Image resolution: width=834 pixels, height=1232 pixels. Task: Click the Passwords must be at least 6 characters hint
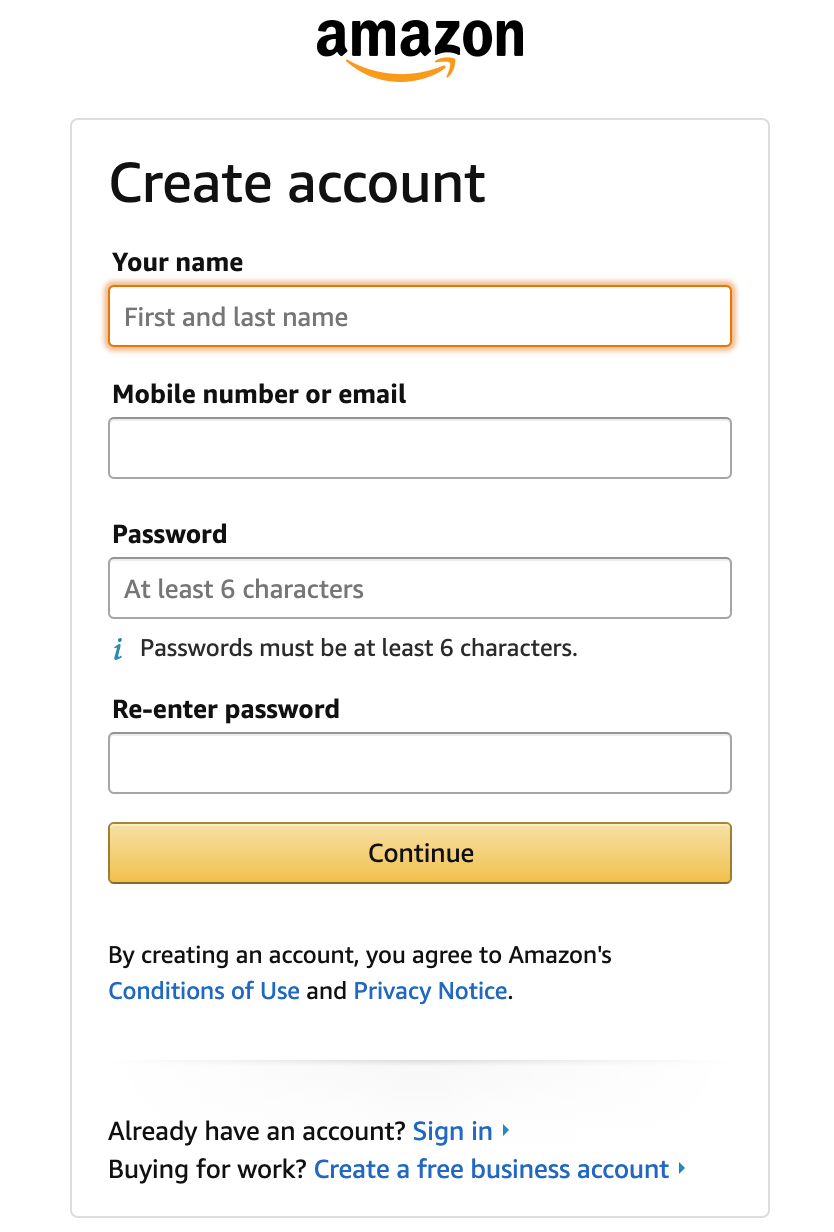click(359, 648)
